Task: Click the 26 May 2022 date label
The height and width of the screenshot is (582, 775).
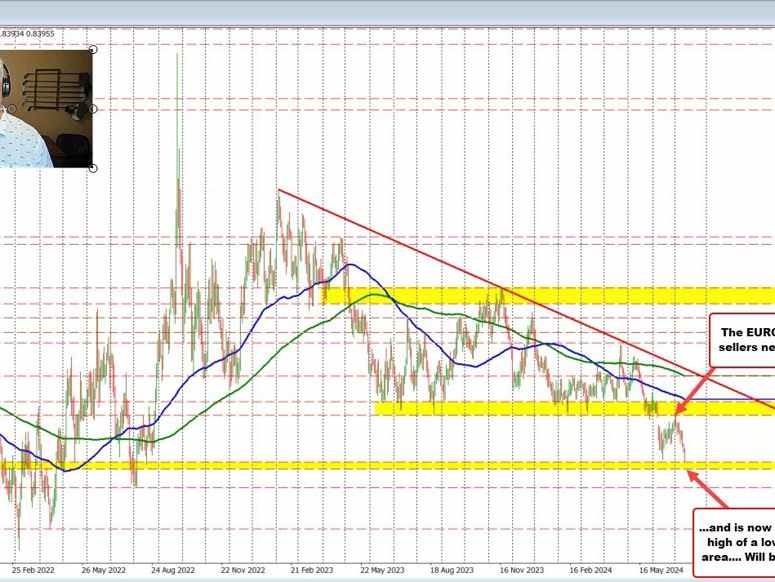Action: point(103,570)
